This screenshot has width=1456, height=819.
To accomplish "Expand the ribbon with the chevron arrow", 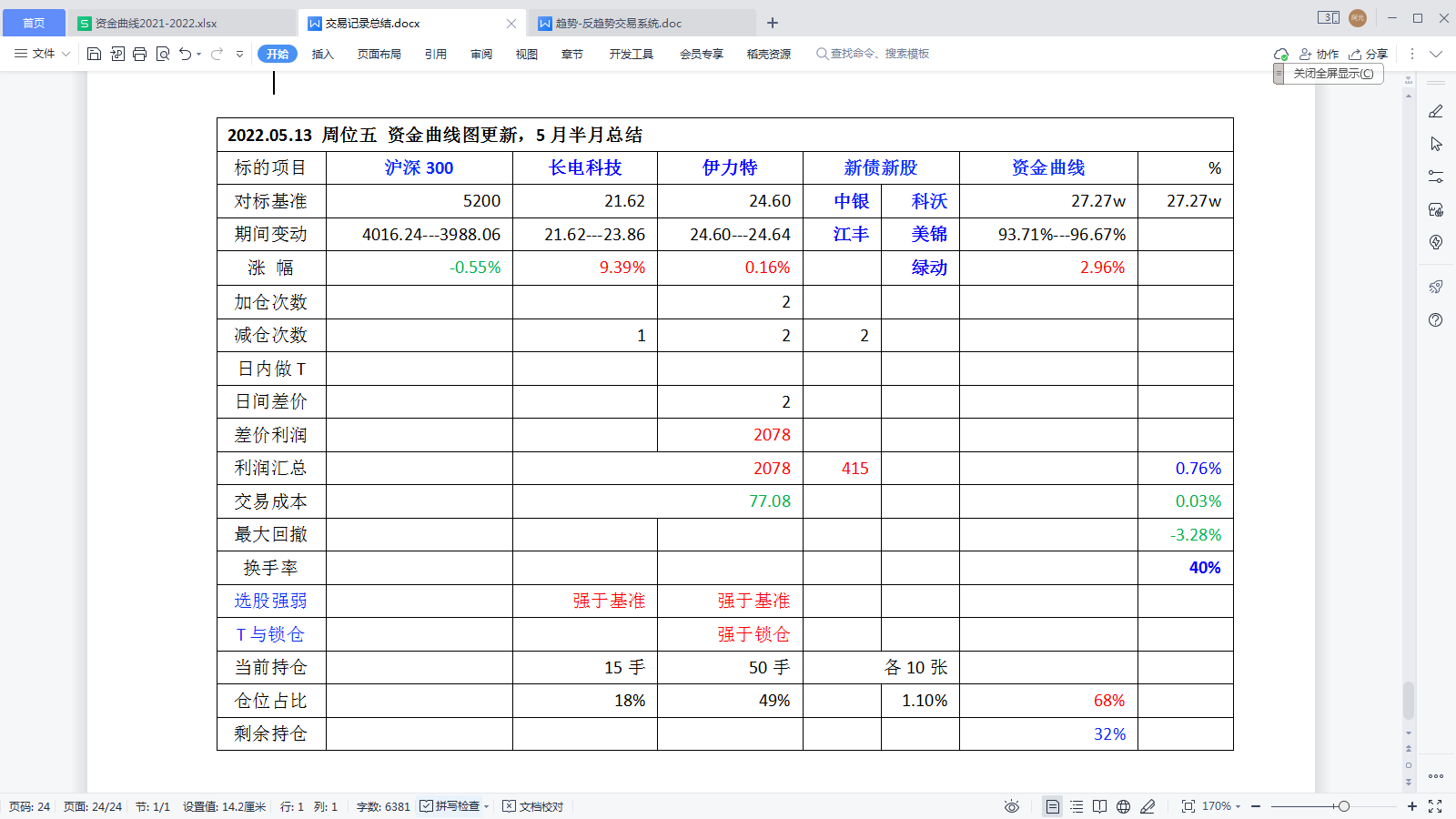I will [1436, 54].
